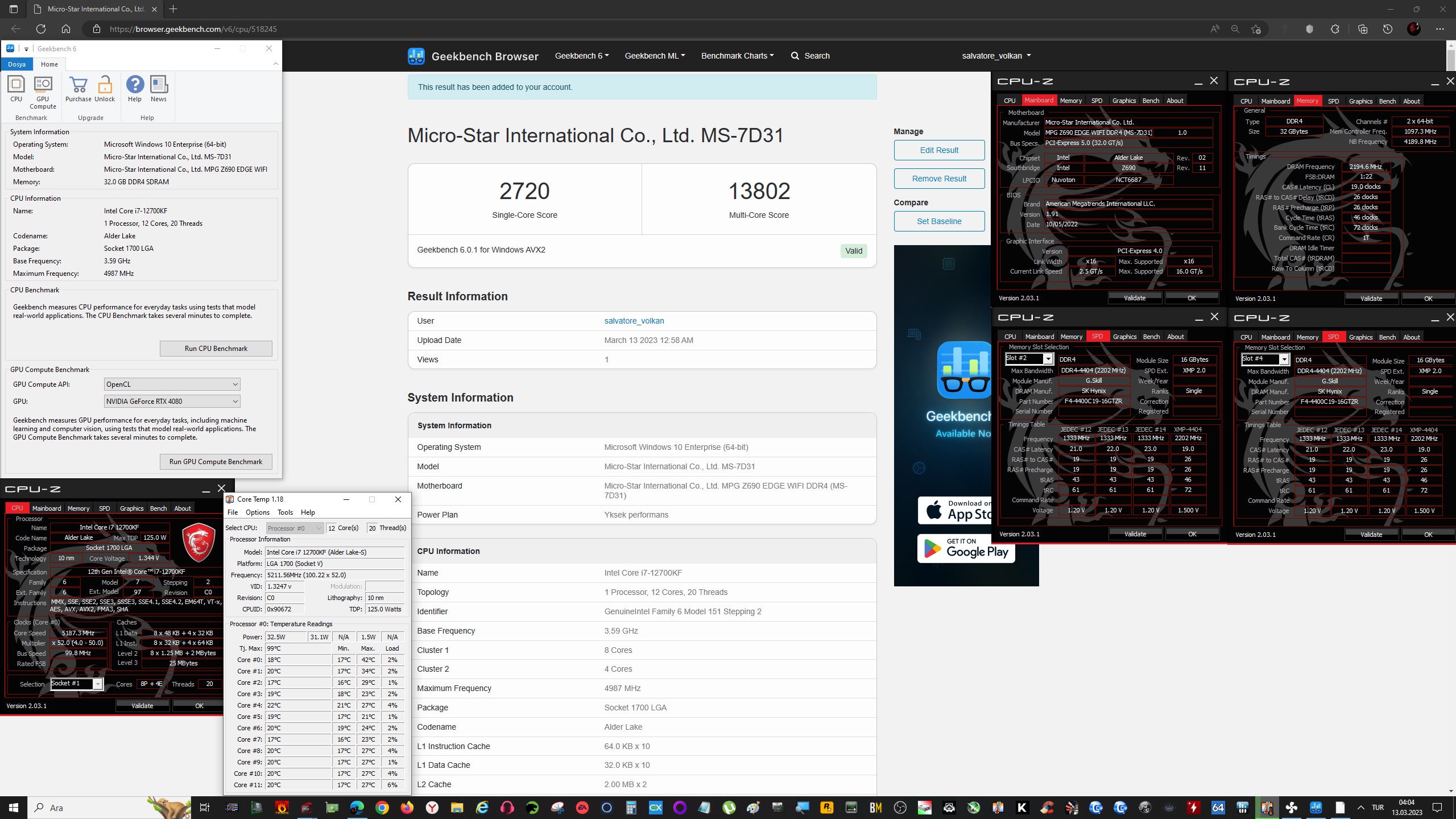Click the CPU benchmark icon in Geekbench ribbon
The height and width of the screenshot is (819, 1456).
pos(16,89)
